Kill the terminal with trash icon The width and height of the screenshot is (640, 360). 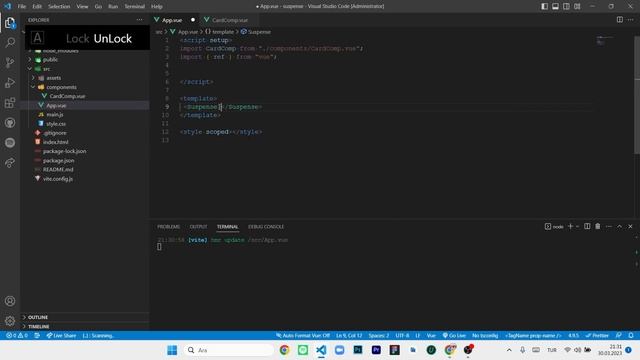(x=598, y=226)
